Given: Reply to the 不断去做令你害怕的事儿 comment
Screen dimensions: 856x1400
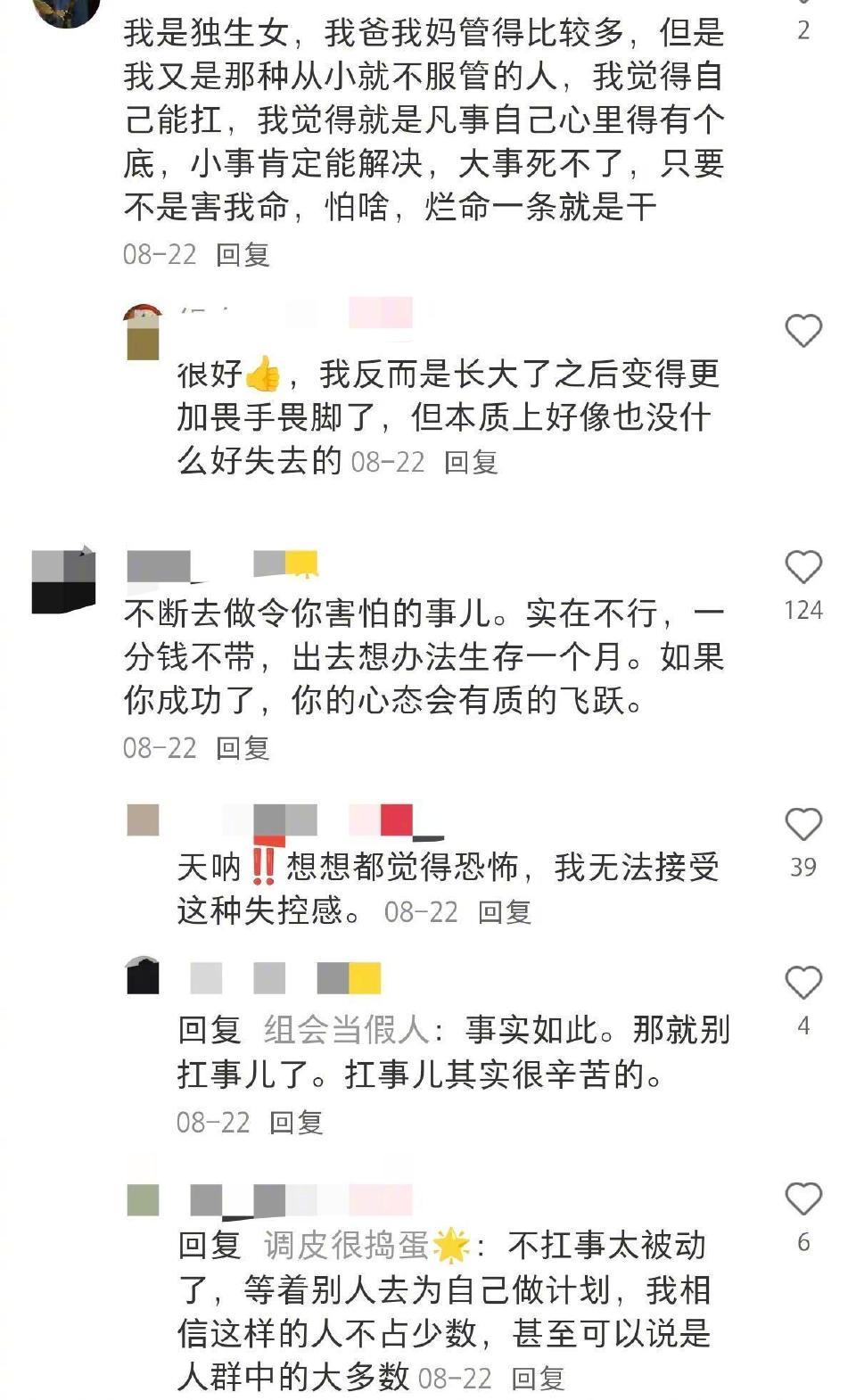Looking at the screenshot, I should [243, 747].
